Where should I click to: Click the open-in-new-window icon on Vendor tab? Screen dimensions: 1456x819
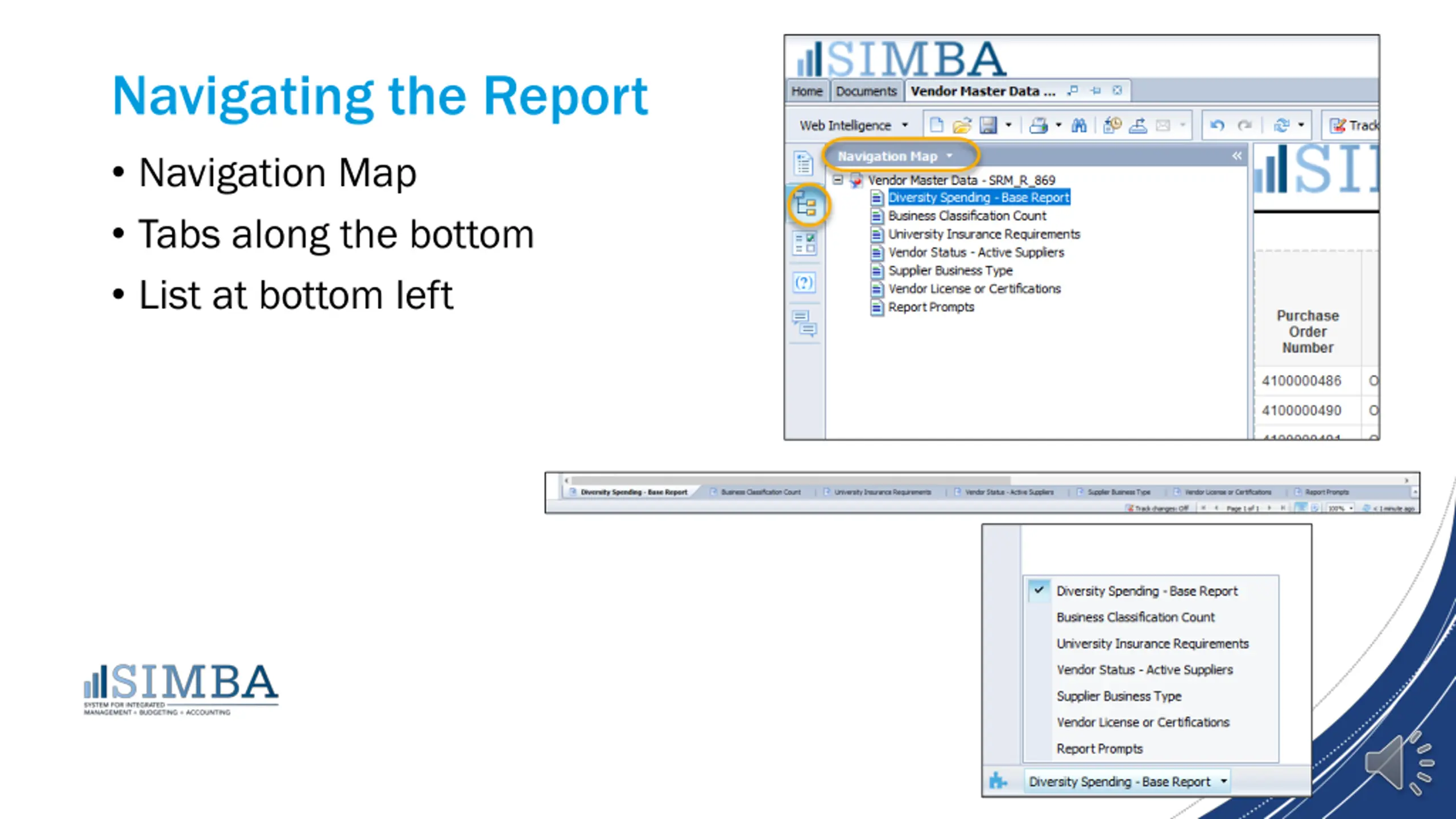pyautogui.click(x=1073, y=90)
